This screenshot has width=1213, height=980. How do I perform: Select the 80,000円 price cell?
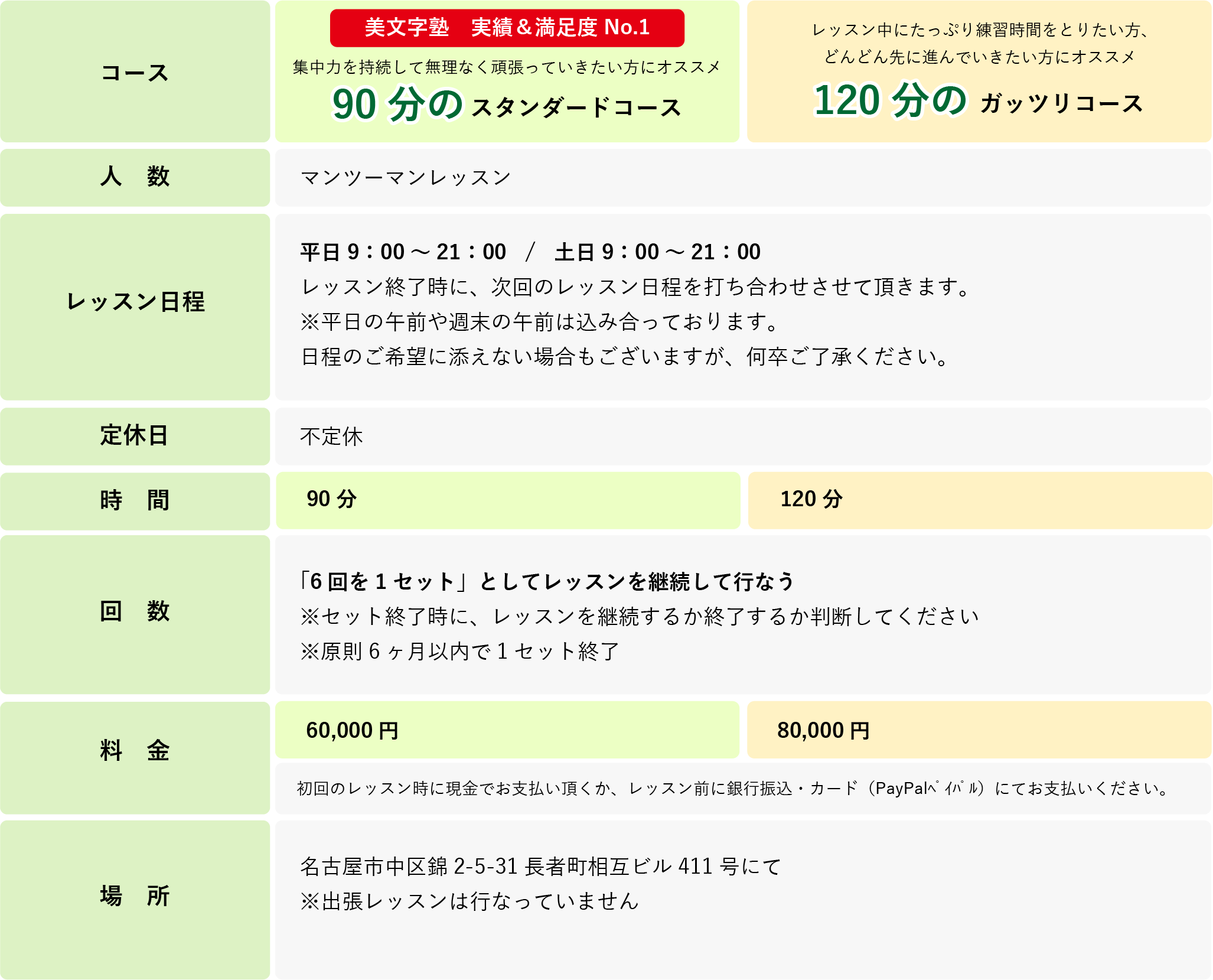[x=979, y=731]
